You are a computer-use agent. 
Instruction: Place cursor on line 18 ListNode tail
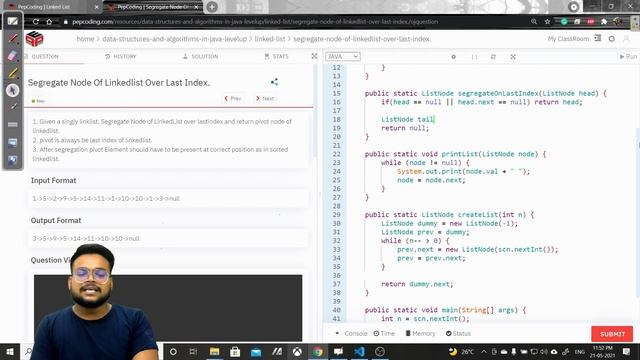[x=407, y=119]
